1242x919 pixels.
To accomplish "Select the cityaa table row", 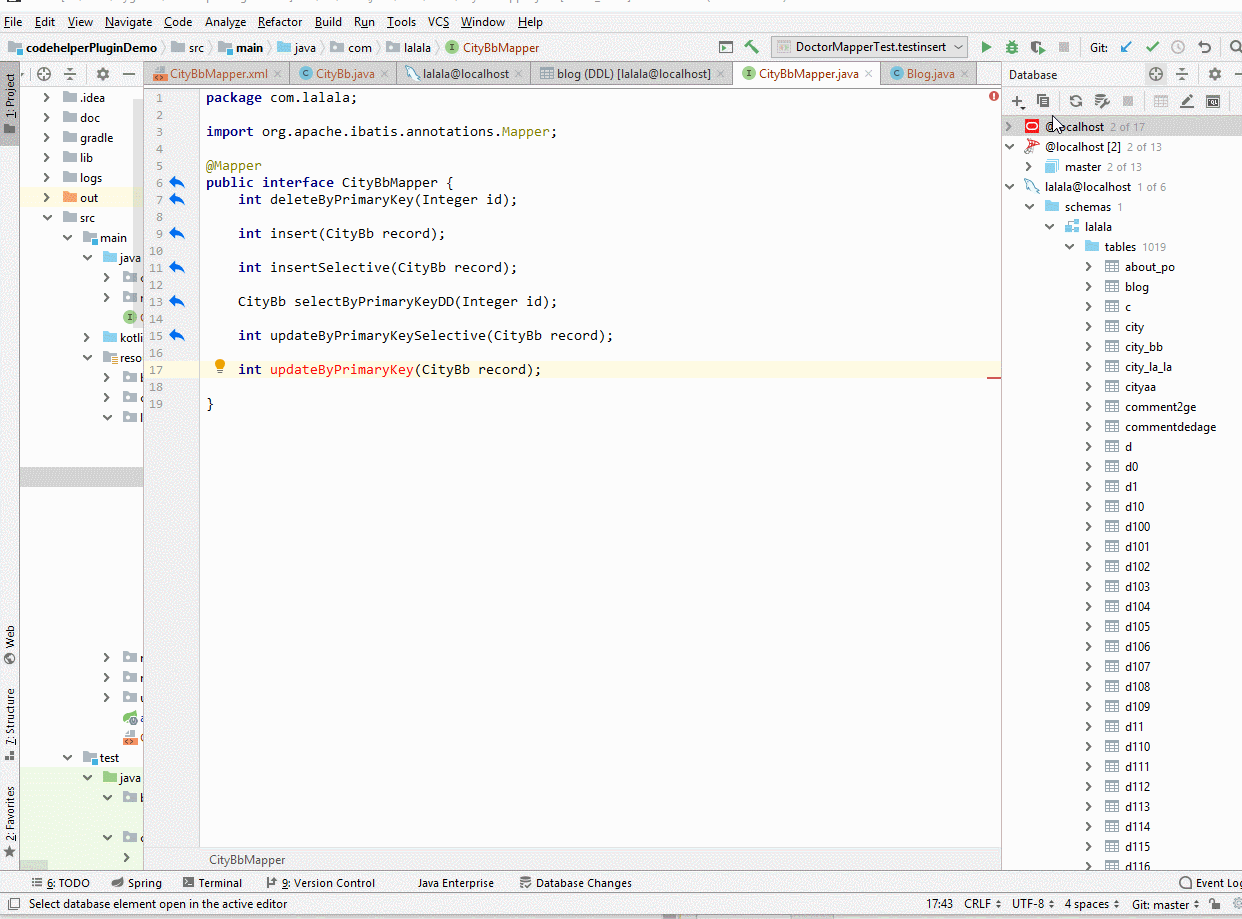I will (x=1140, y=387).
